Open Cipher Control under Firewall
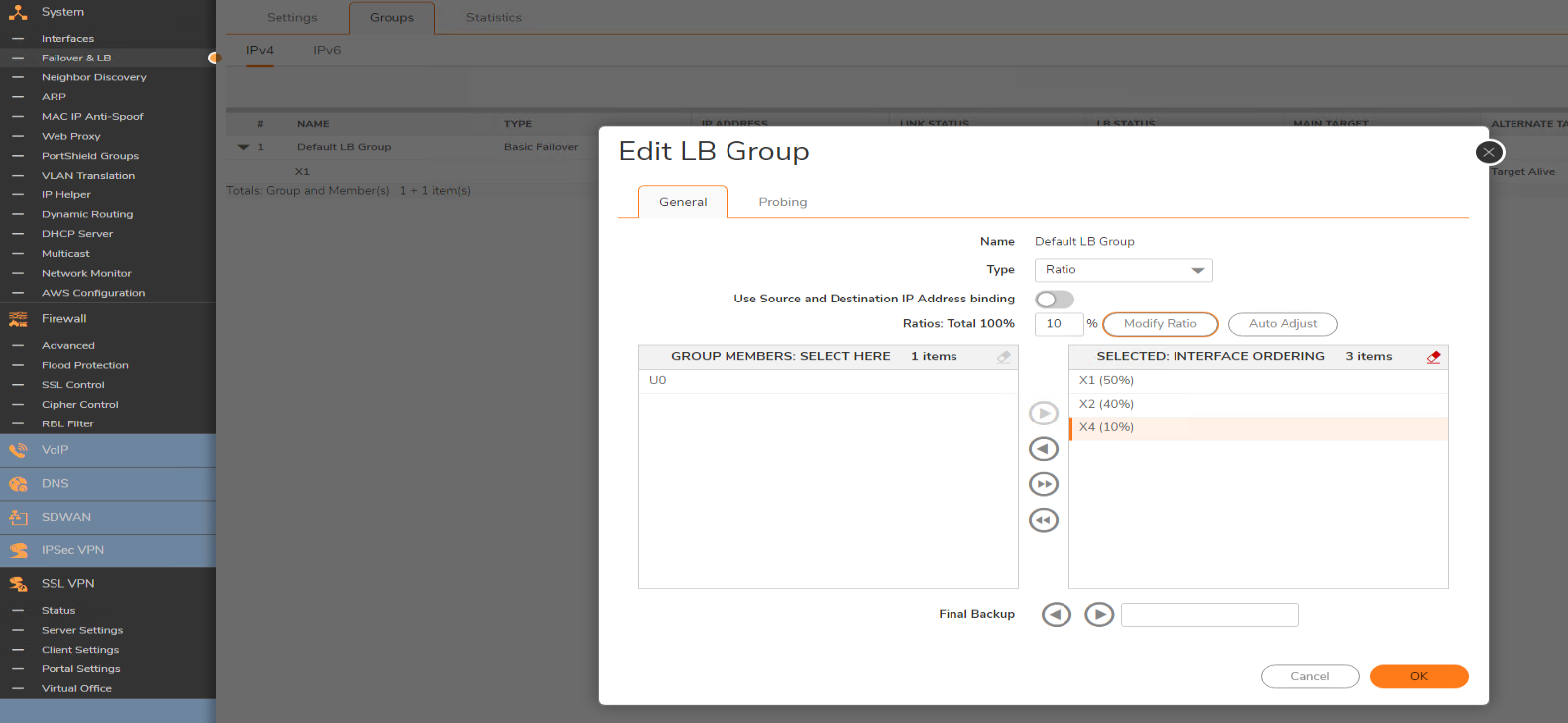The image size is (1568, 723). pos(80,405)
